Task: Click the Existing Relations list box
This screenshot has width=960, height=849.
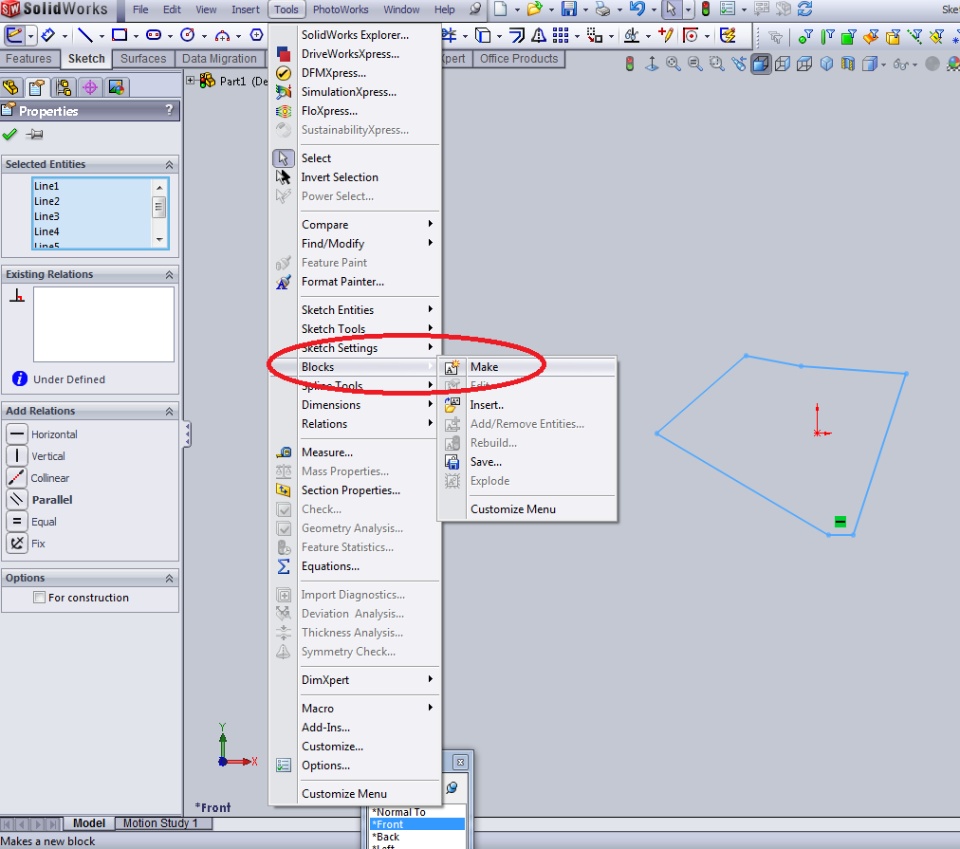Action: tap(103, 324)
